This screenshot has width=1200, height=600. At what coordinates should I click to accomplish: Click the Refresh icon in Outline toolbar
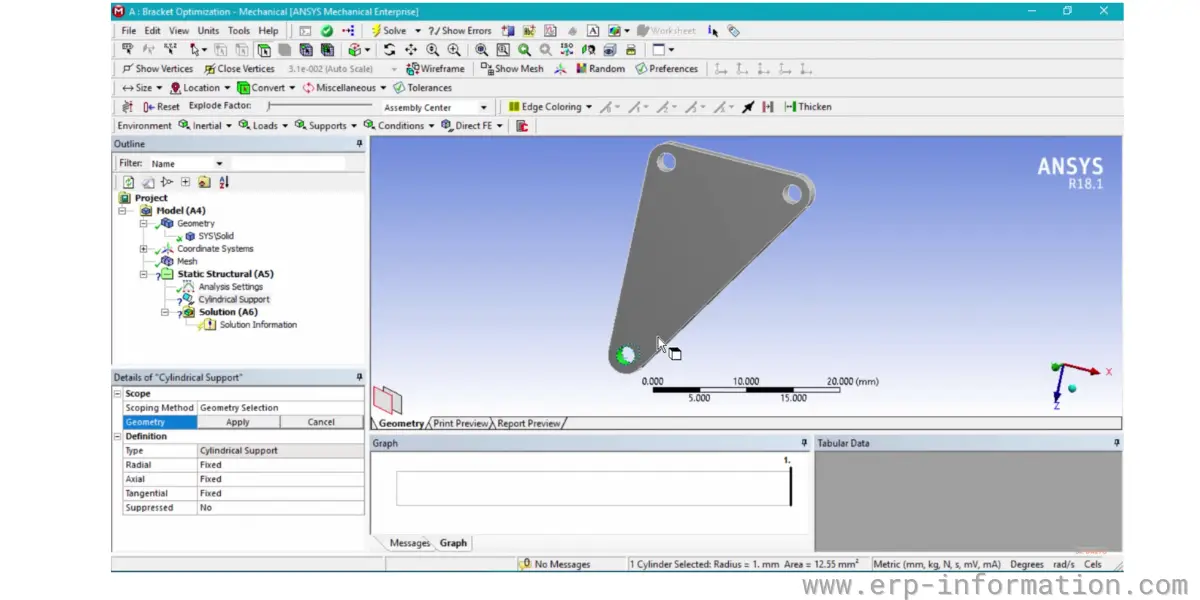129,182
